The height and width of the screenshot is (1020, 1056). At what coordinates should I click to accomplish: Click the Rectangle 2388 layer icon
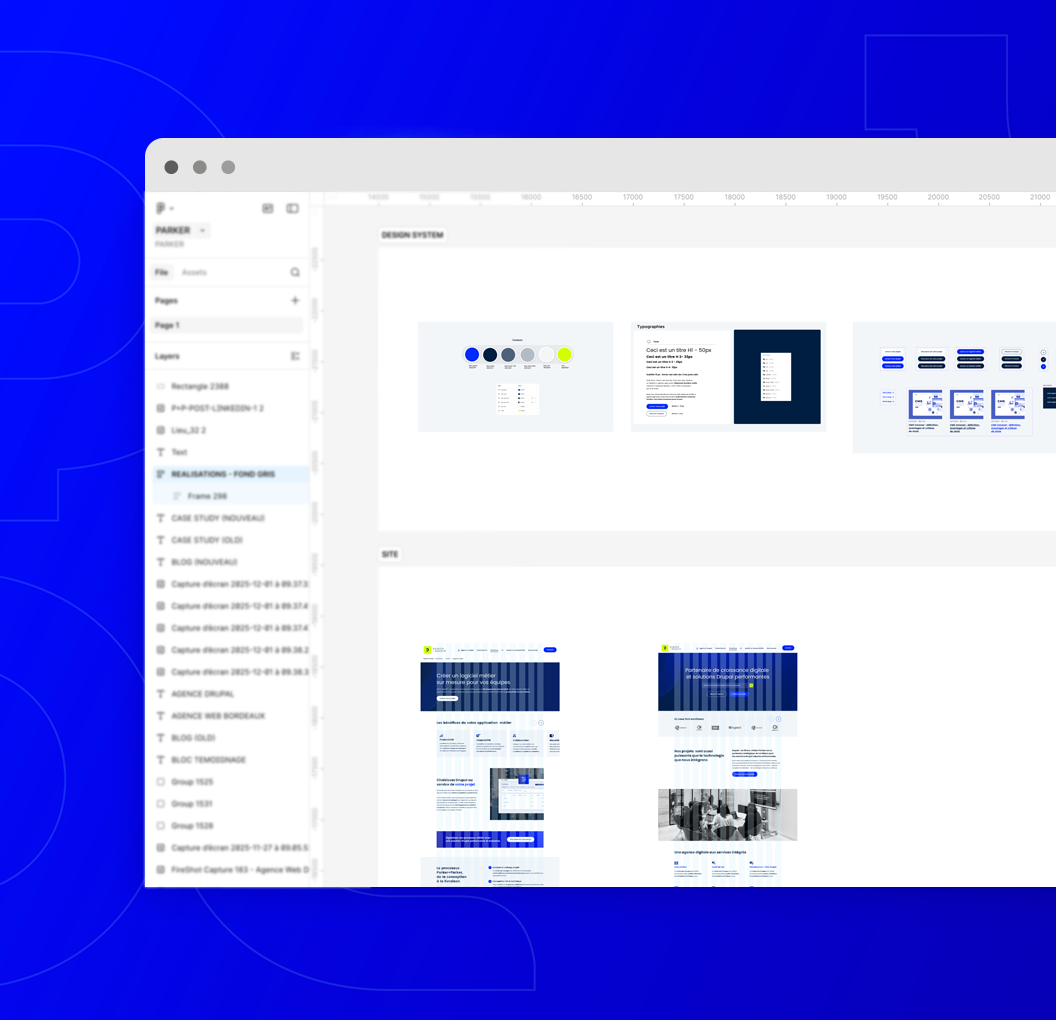(161, 386)
